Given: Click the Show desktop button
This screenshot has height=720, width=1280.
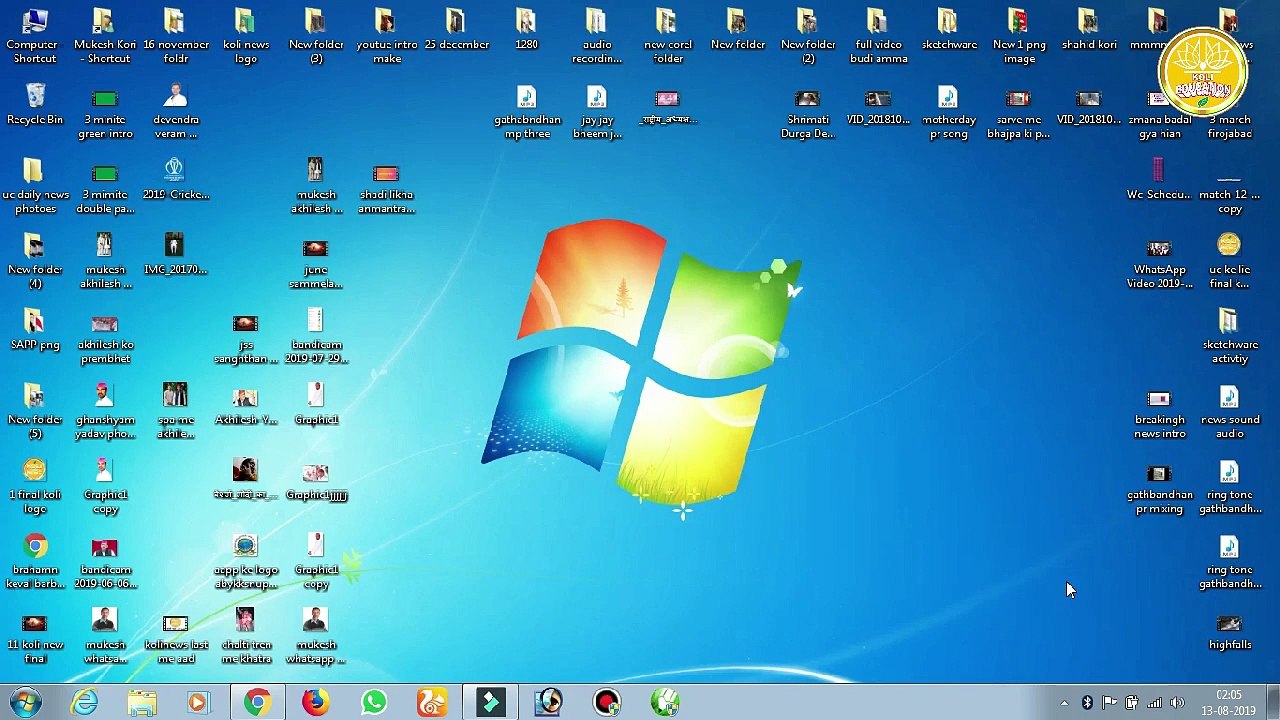Looking at the screenshot, I should [x=1272, y=703].
